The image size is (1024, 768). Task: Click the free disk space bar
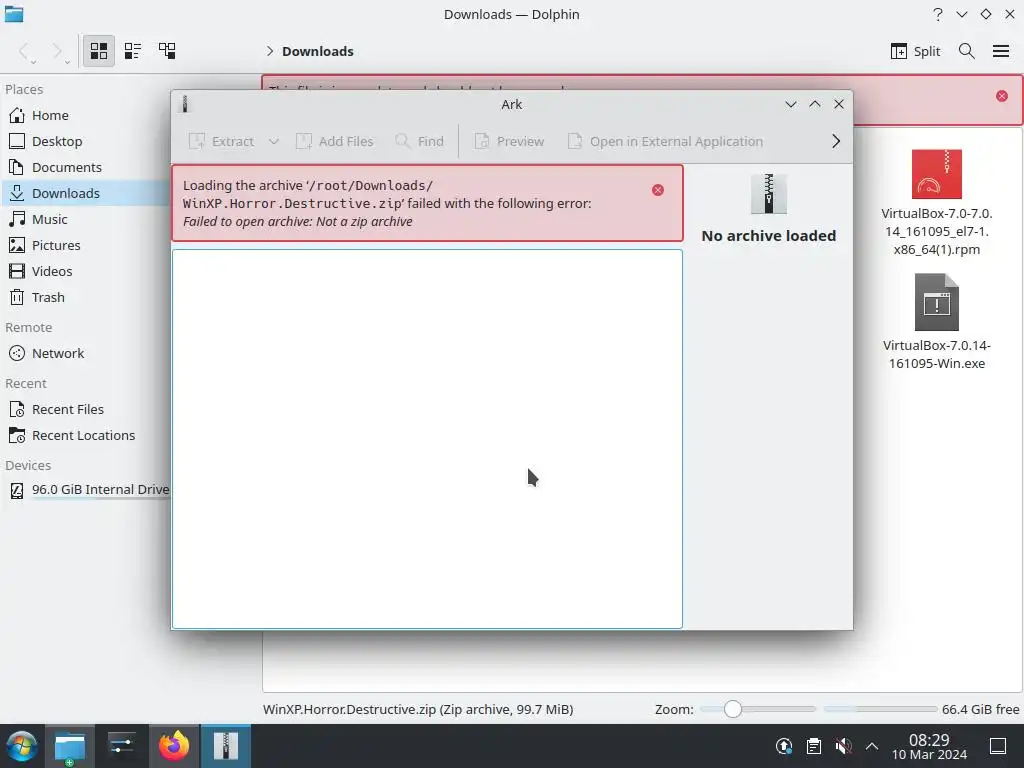(x=880, y=709)
